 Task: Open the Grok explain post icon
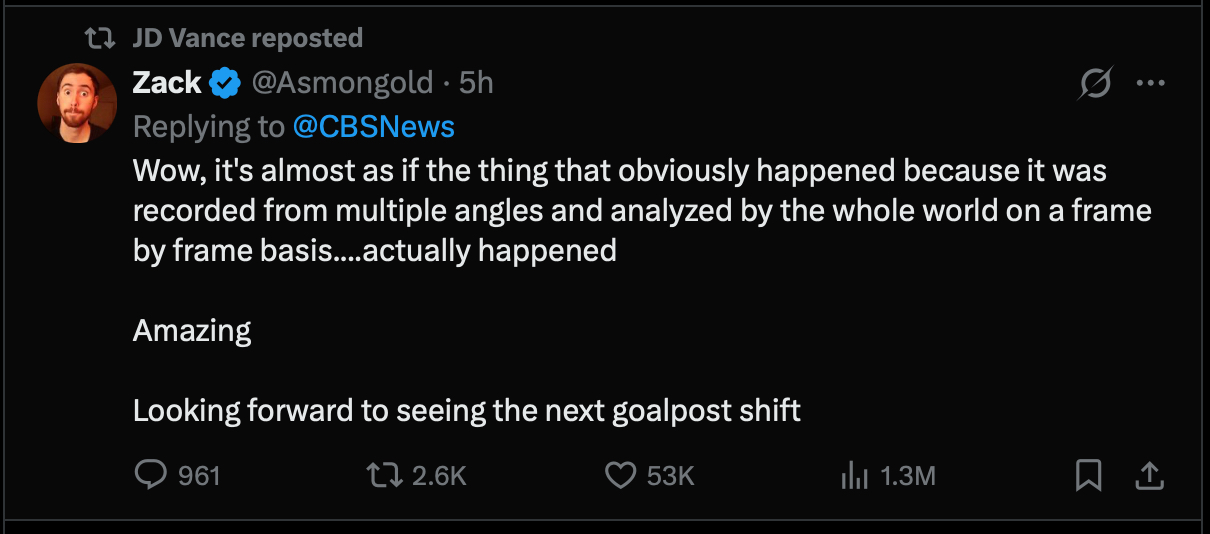click(1094, 84)
